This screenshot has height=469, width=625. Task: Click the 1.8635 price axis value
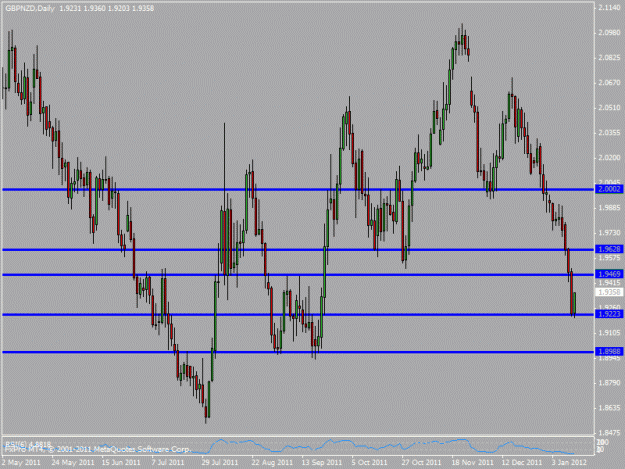[x=609, y=408]
